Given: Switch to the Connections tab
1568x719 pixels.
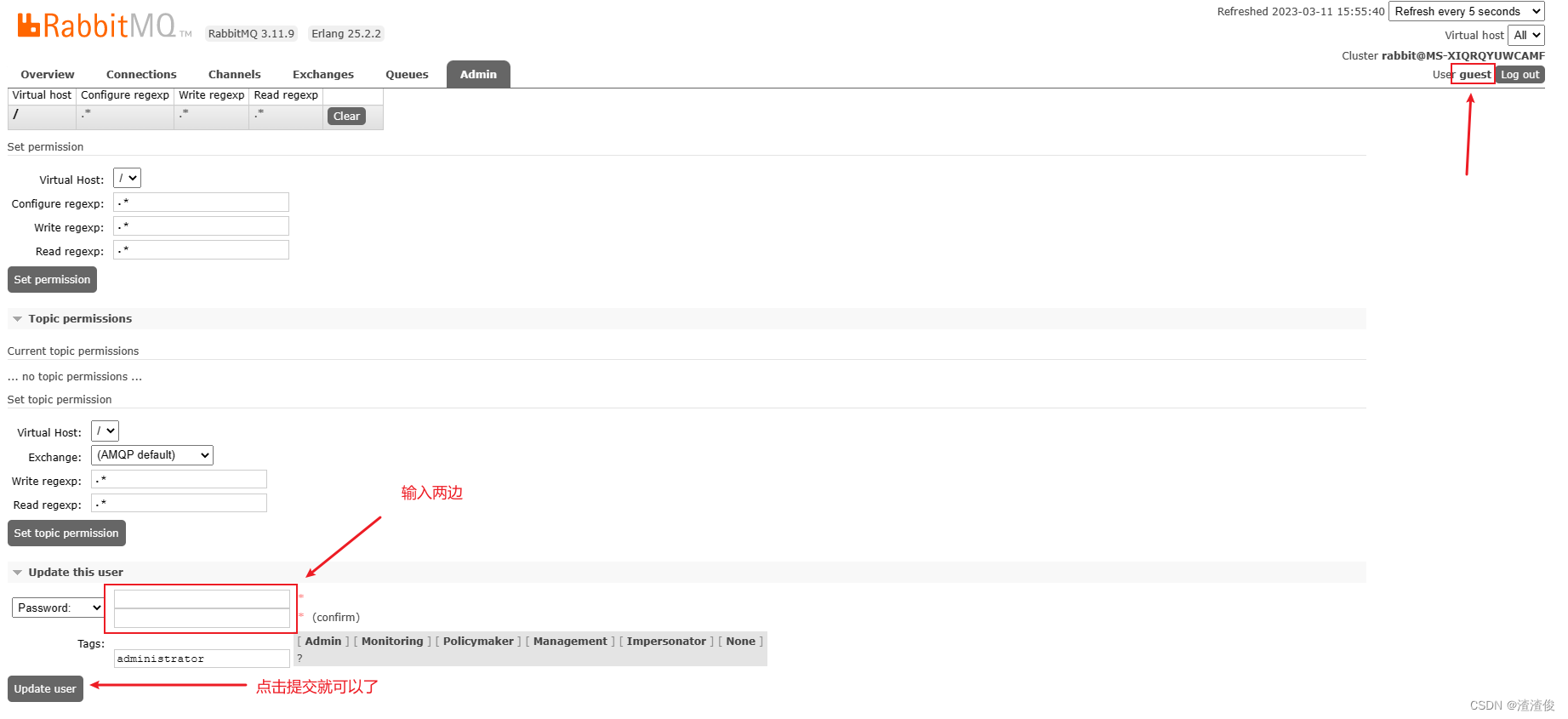Looking at the screenshot, I should coord(141,75).
